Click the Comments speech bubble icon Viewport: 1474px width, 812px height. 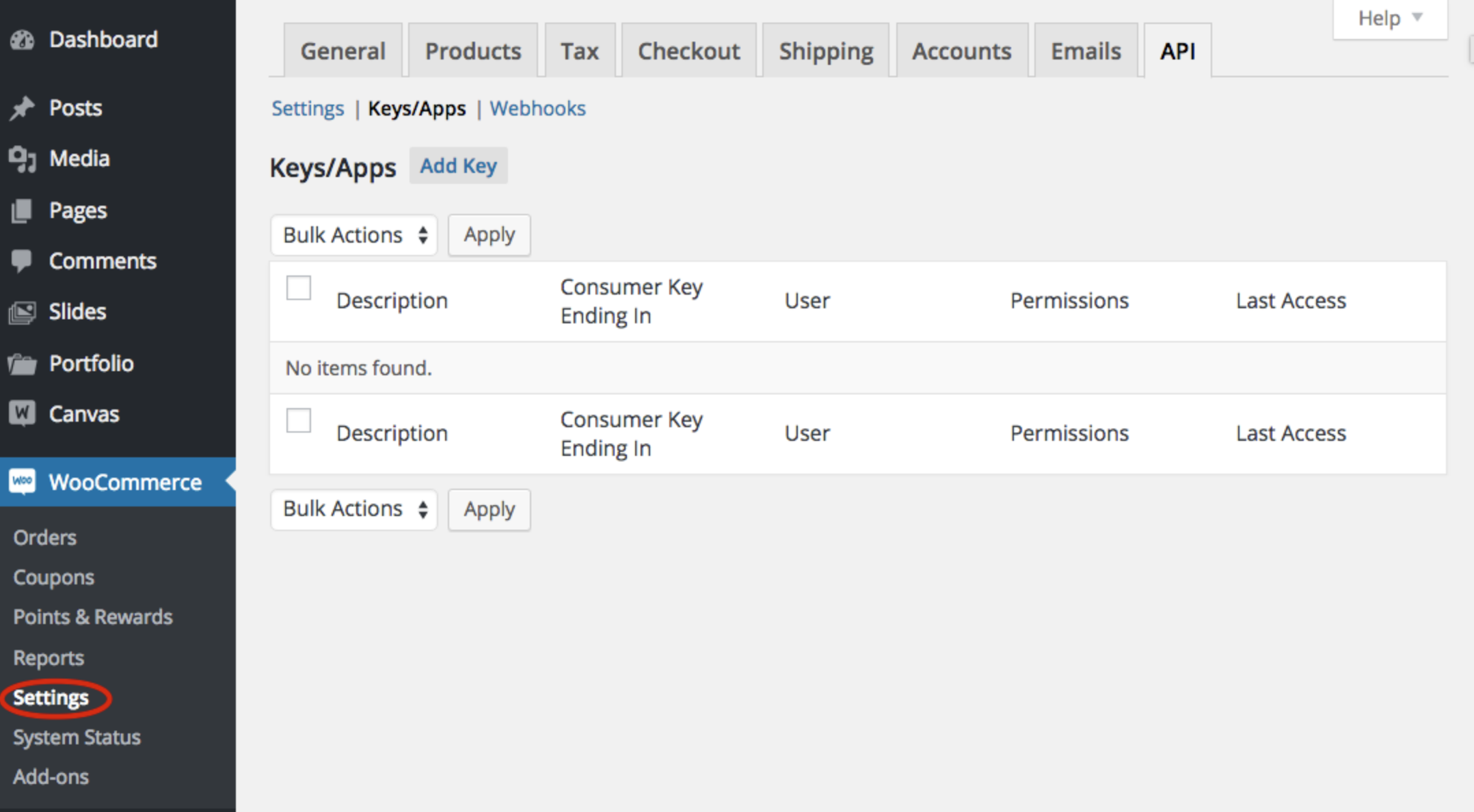pyautogui.click(x=22, y=261)
